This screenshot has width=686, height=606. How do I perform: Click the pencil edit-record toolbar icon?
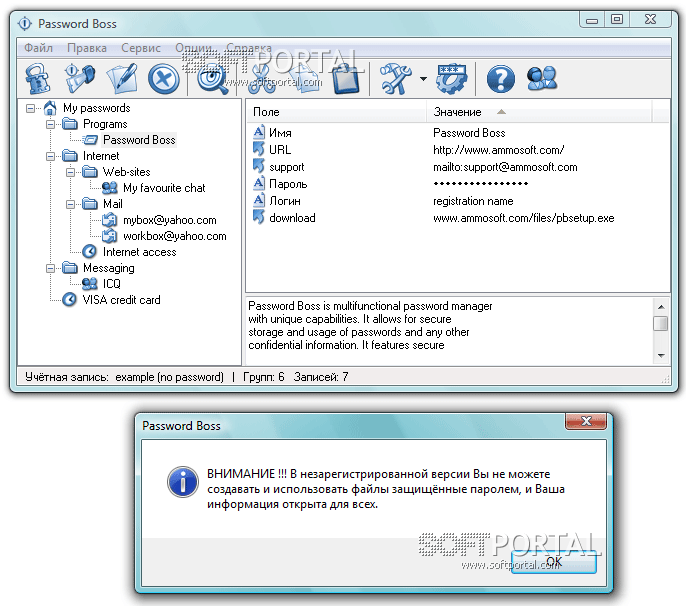pyautogui.click(x=122, y=79)
